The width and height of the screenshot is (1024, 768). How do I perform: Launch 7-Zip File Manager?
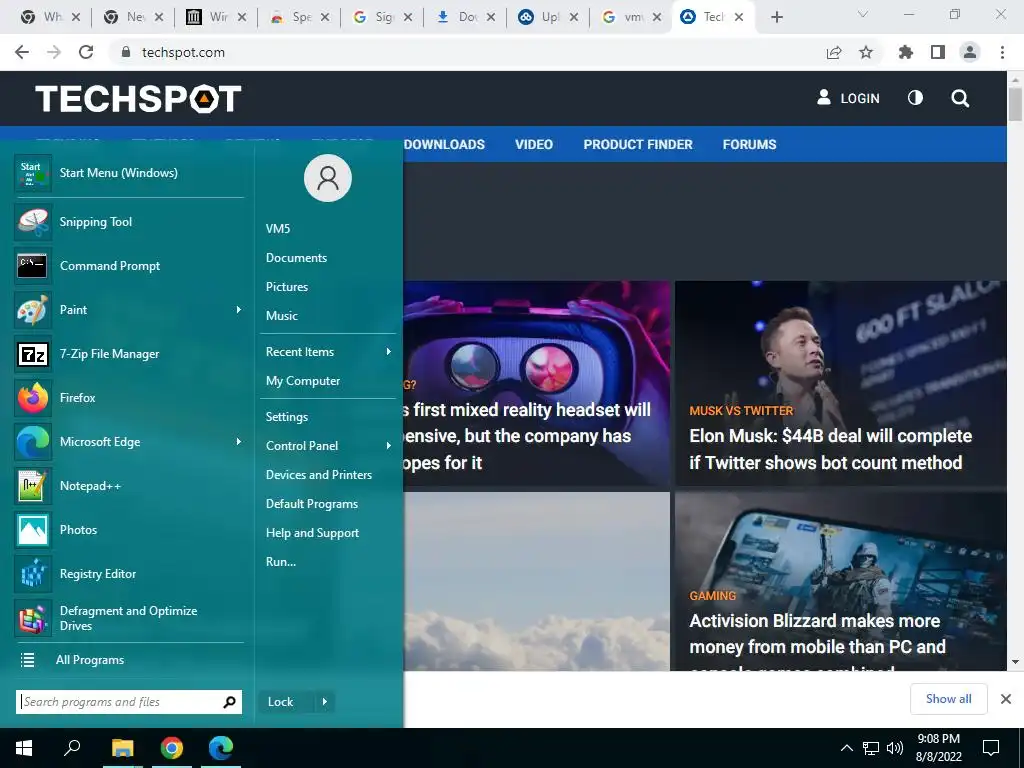click(129, 354)
